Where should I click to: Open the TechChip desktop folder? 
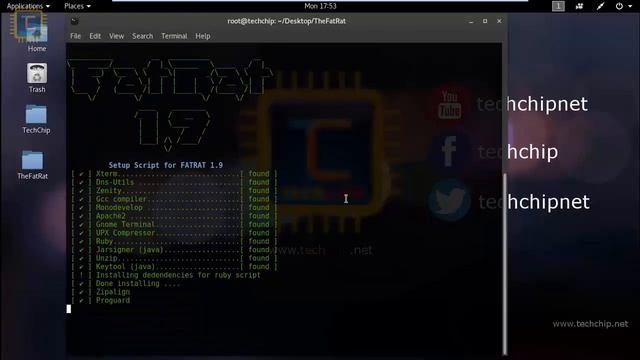36,119
